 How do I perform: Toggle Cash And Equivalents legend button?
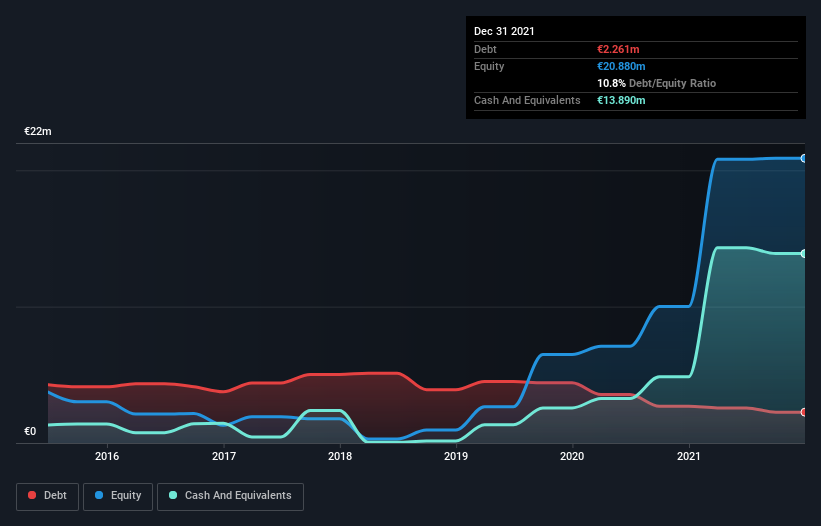pyautogui.click(x=230, y=496)
